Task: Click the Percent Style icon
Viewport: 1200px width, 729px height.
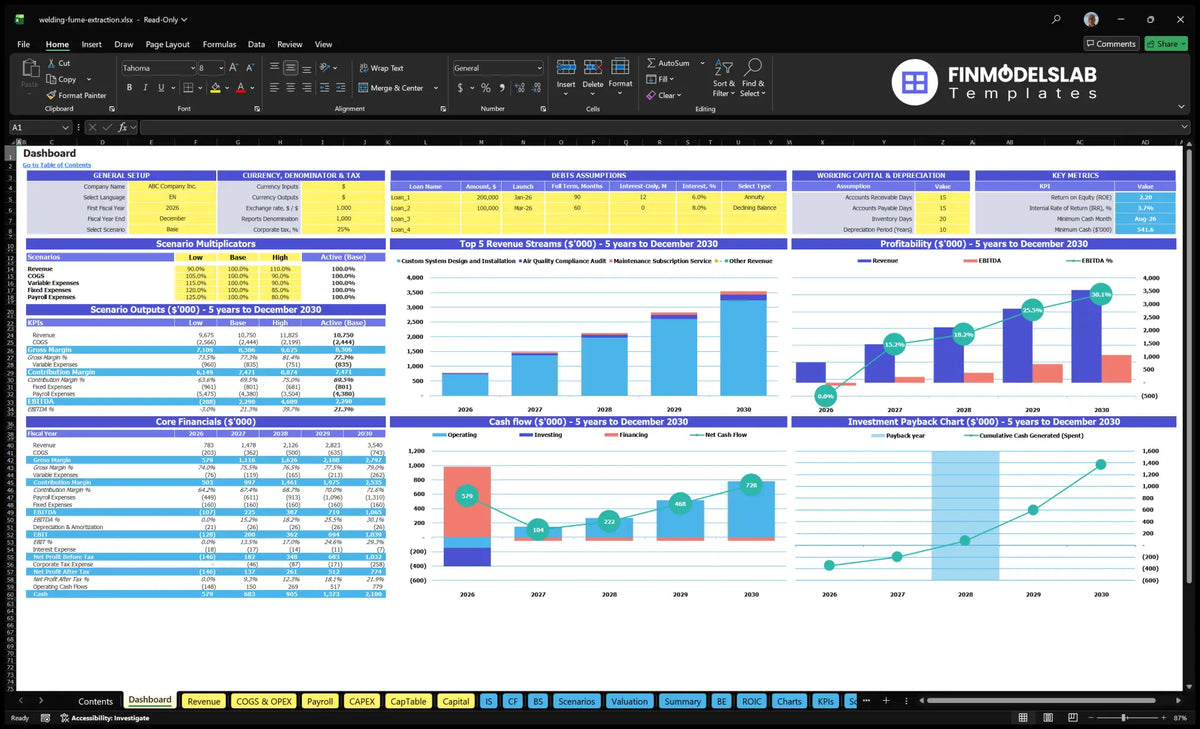Action: (x=485, y=88)
